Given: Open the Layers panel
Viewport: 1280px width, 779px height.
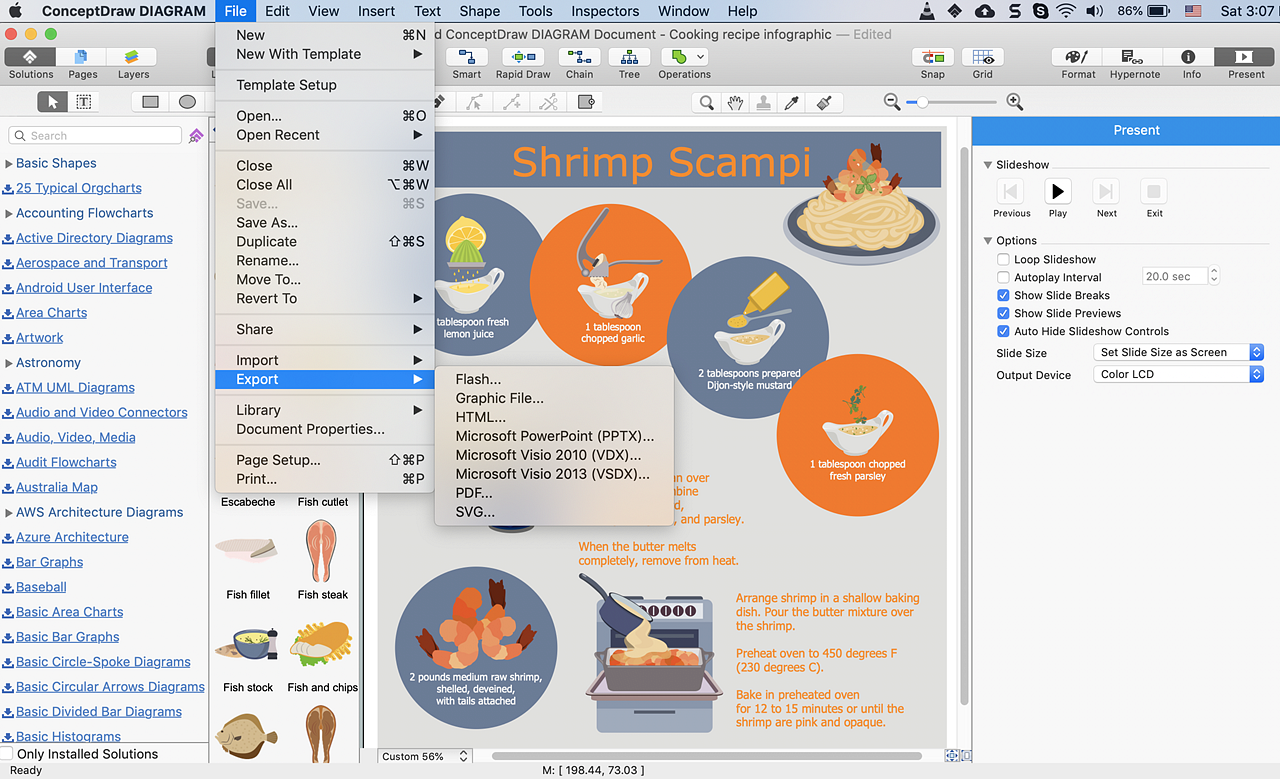Looking at the screenshot, I should tap(133, 57).
